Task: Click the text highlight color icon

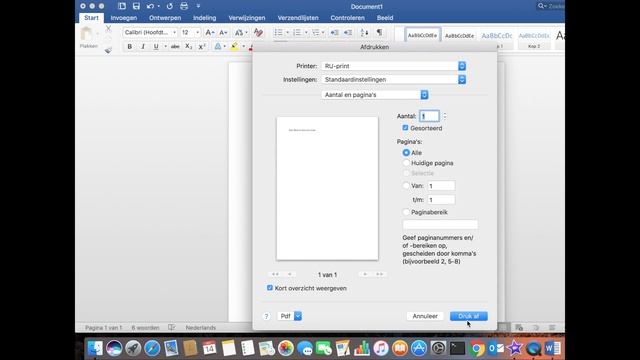Action: pos(234,47)
